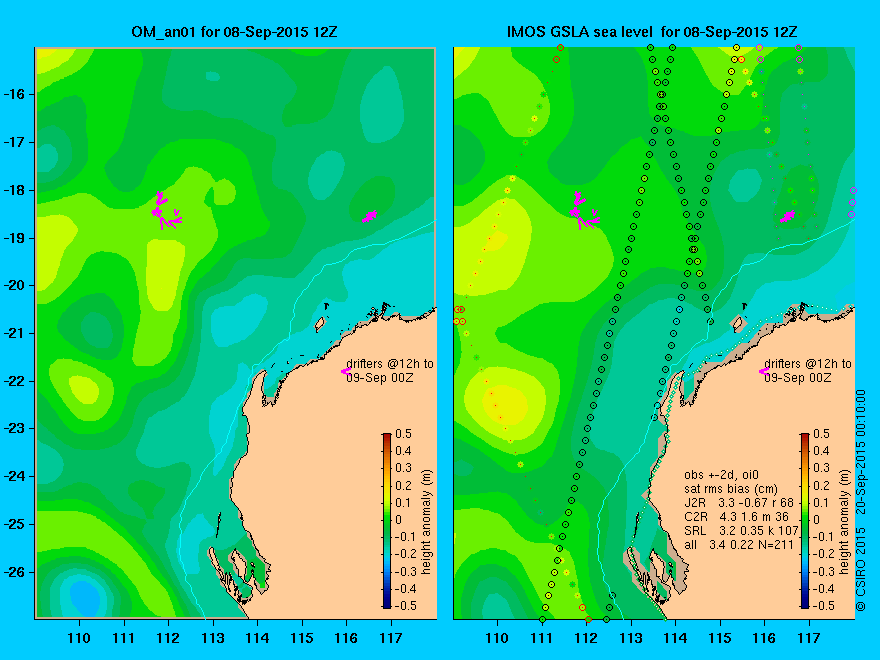Select the magenta drifter cluster near 112E in right map
Viewport: 880px width, 660px height.
tap(584, 212)
